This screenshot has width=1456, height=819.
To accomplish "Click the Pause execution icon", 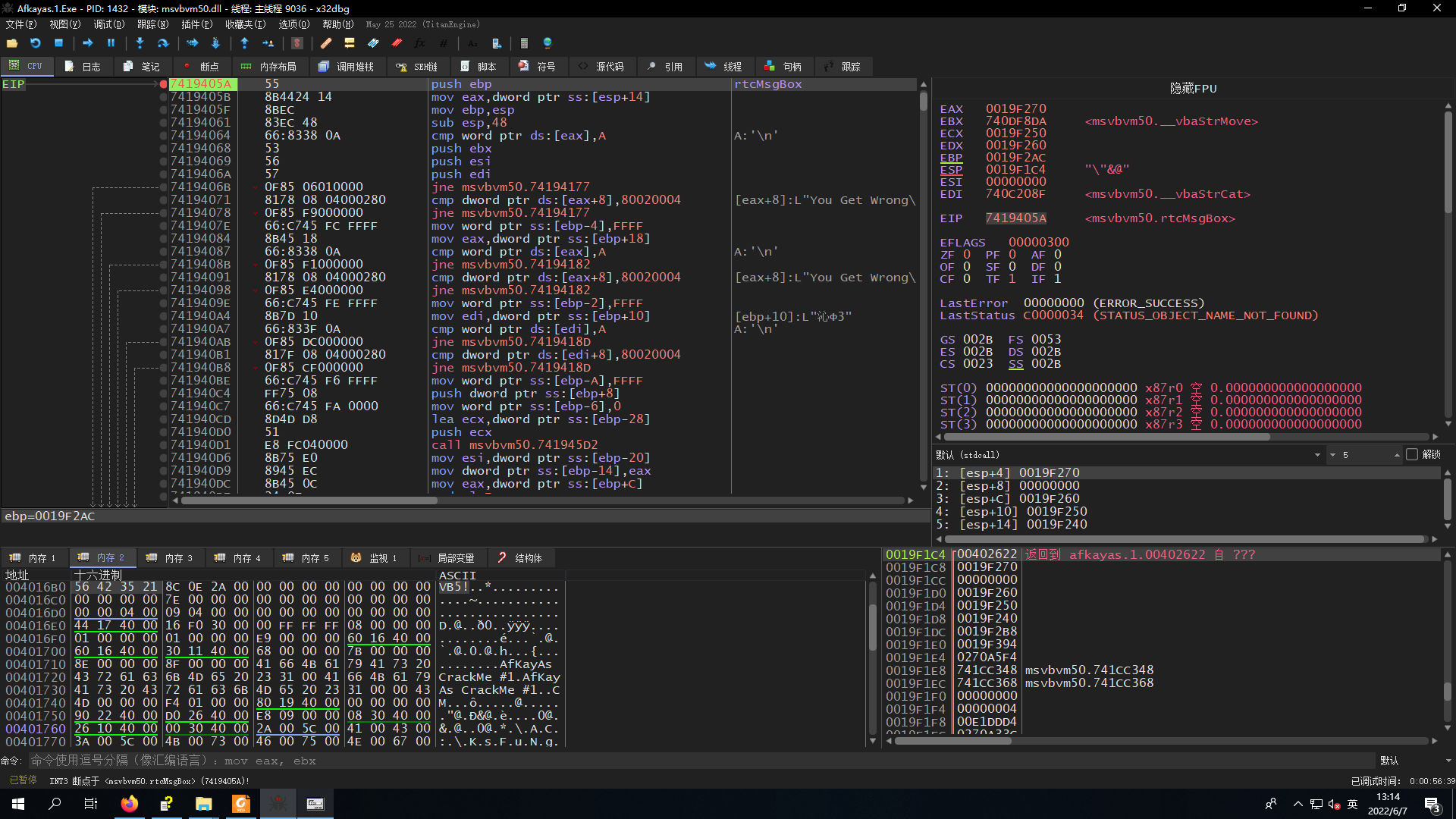I will (x=111, y=43).
